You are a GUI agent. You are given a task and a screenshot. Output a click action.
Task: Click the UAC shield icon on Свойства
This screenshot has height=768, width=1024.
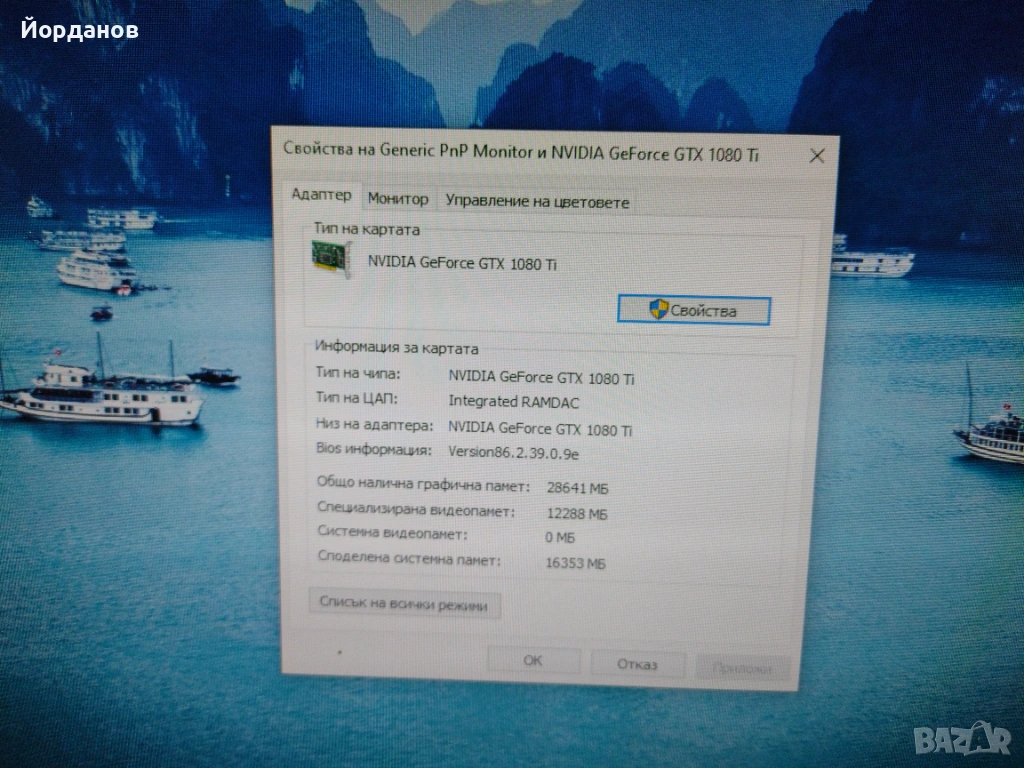(658, 310)
